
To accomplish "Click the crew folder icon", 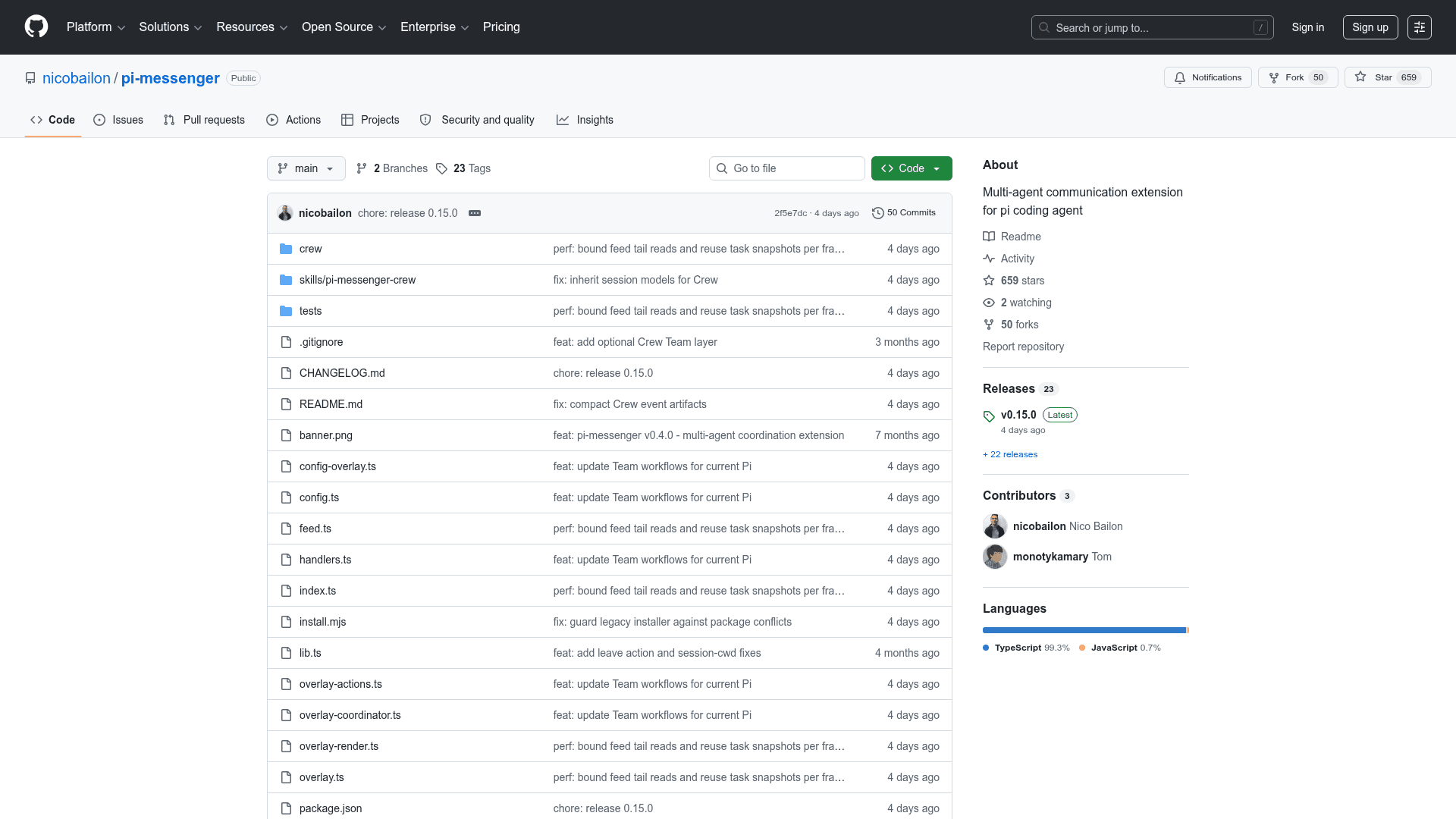I will pos(286,249).
